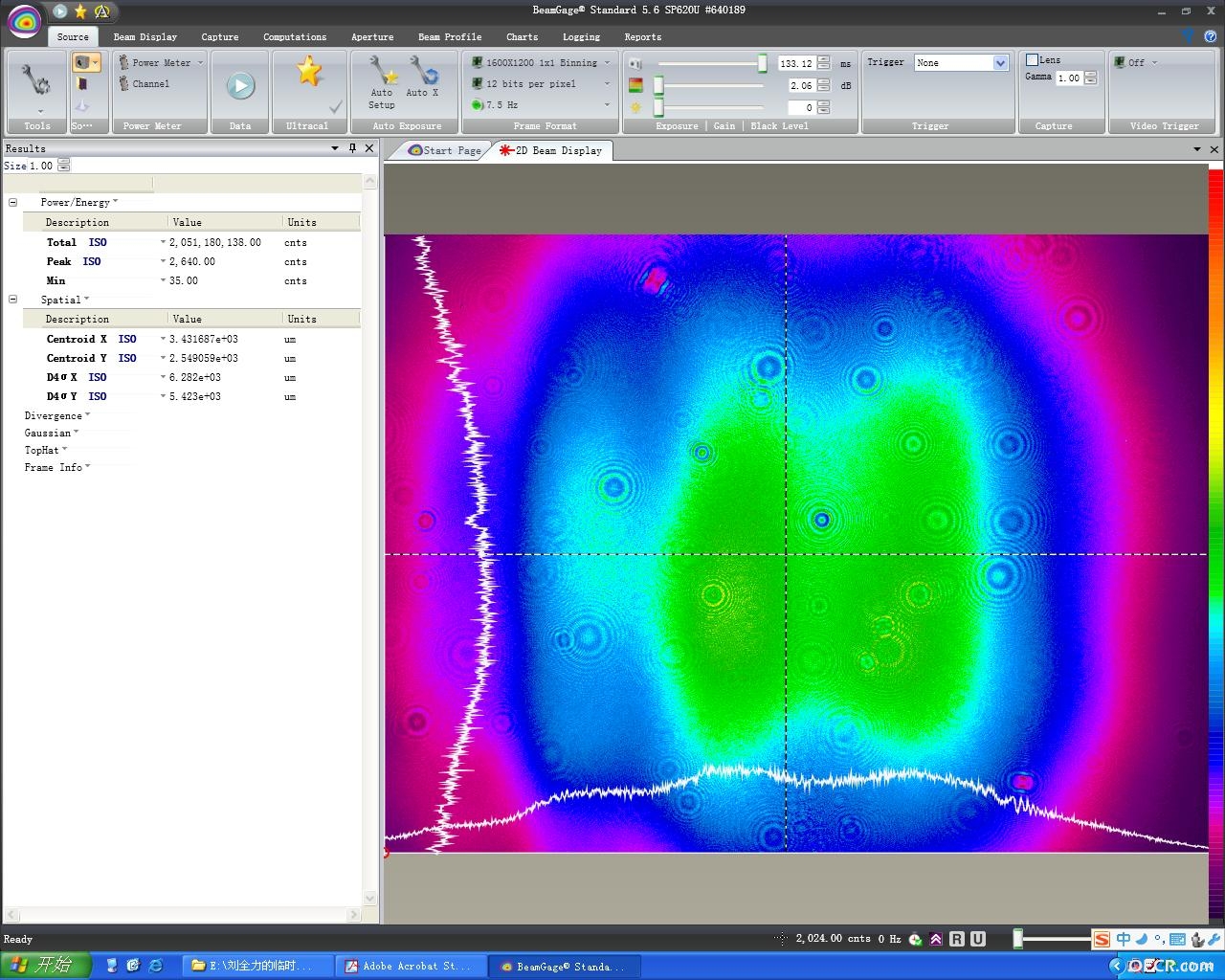Click the Gain slider handle
This screenshot has height=980, width=1225.
click(x=658, y=85)
